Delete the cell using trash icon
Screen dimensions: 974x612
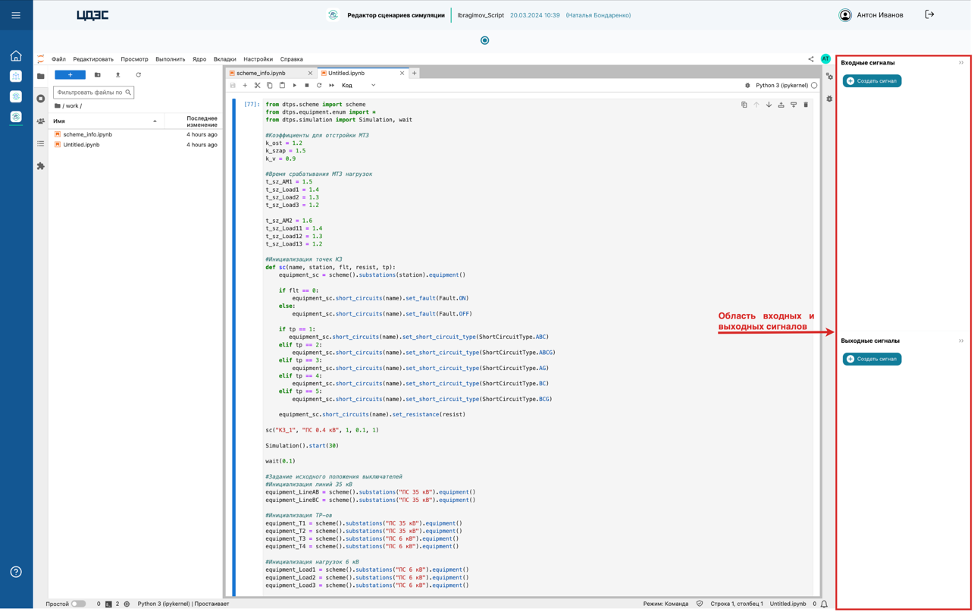[x=806, y=104]
